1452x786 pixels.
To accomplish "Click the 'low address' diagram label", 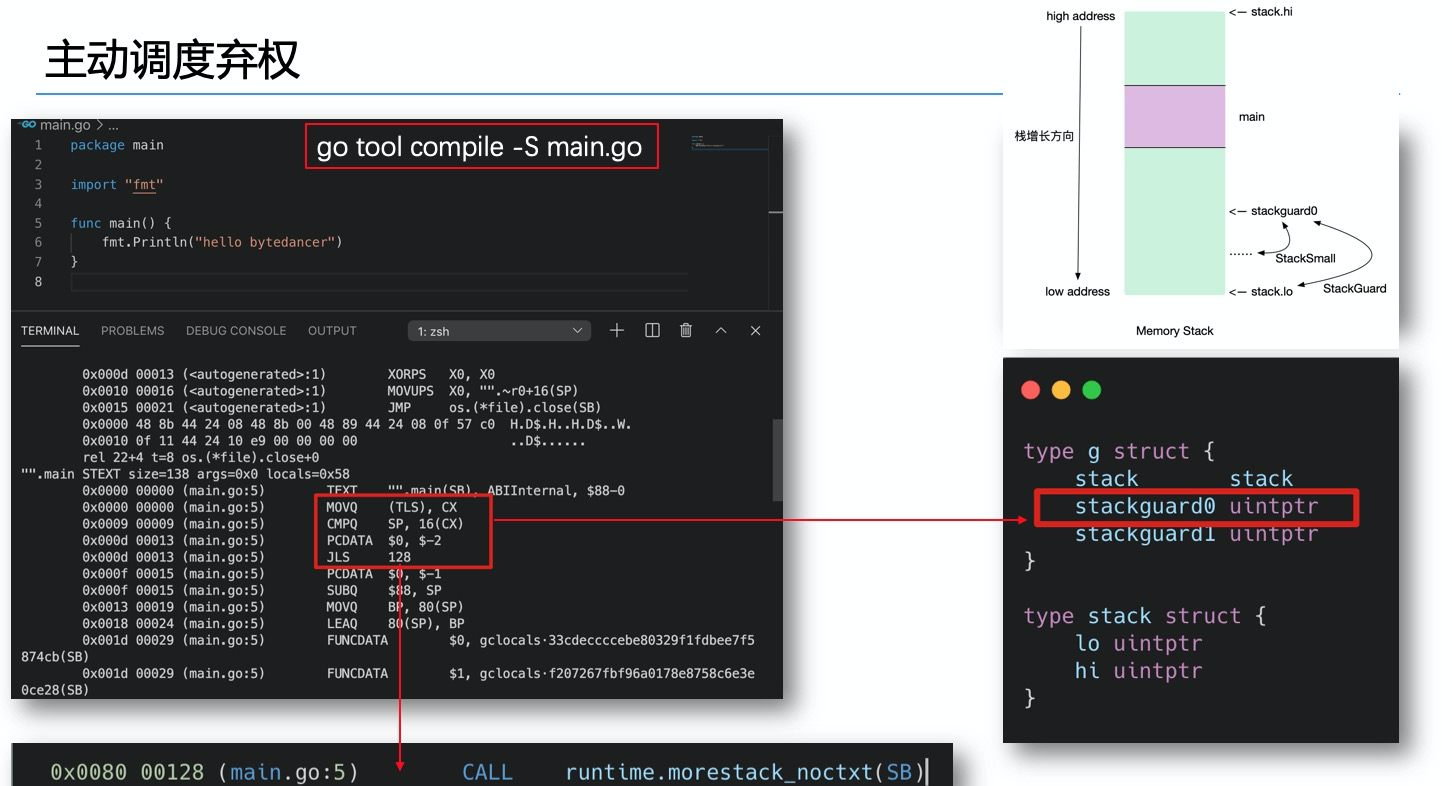I will coord(1077,292).
